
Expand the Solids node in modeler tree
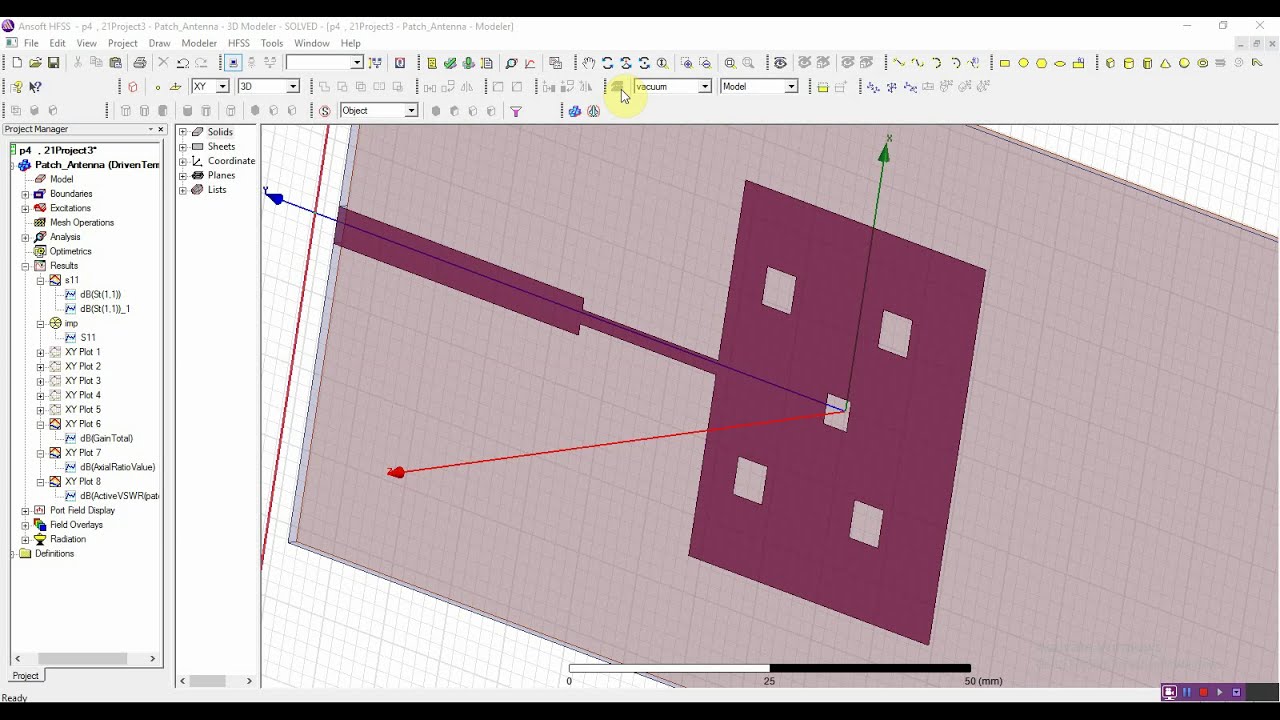pos(183,132)
